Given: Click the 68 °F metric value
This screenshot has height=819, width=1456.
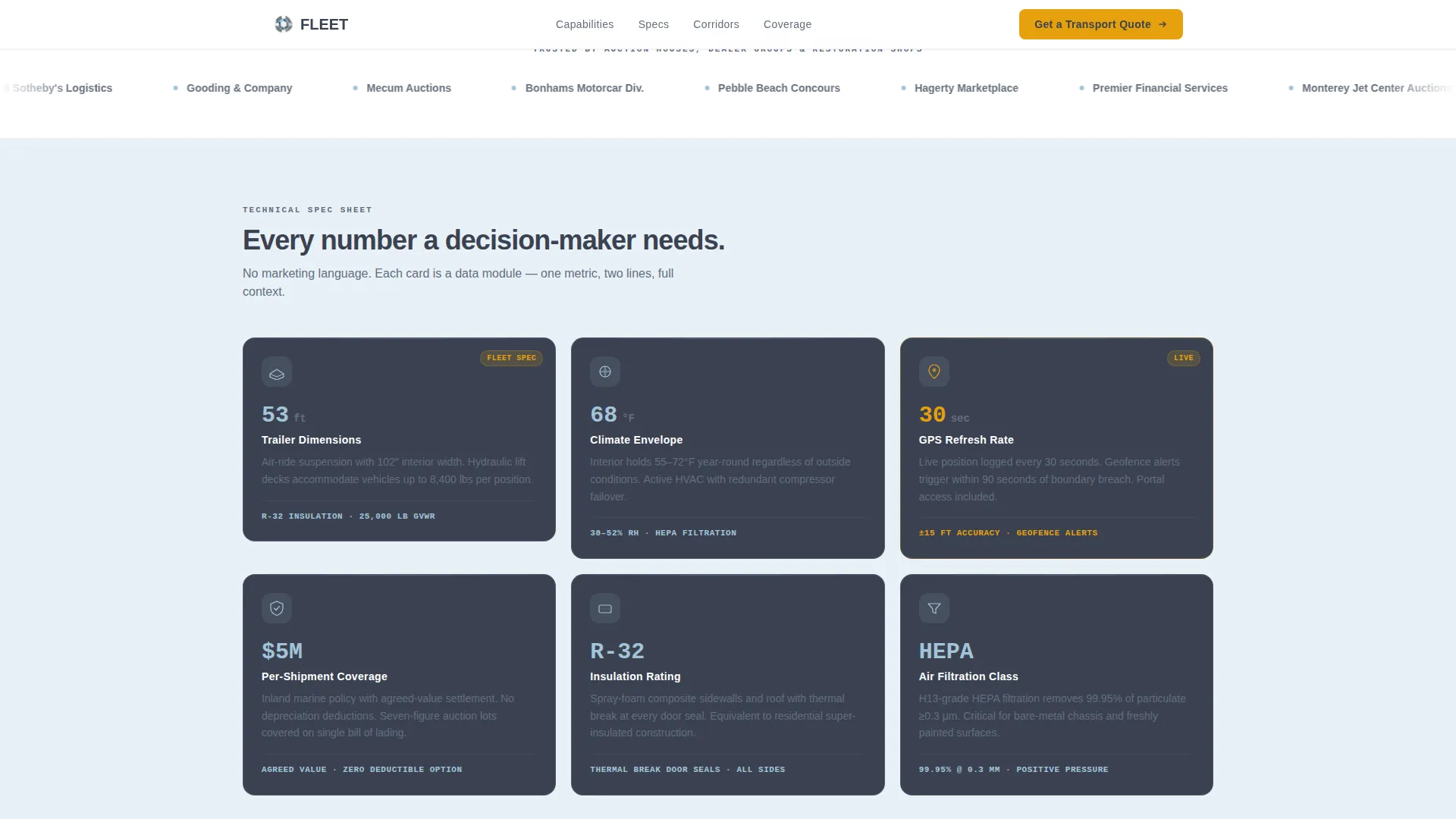Looking at the screenshot, I should (612, 415).
